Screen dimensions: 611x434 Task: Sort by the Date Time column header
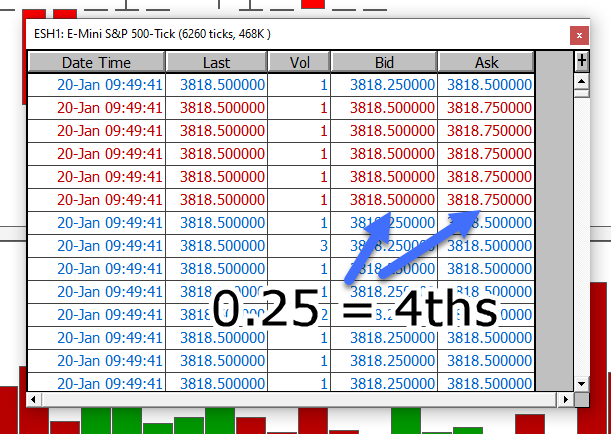97,62
